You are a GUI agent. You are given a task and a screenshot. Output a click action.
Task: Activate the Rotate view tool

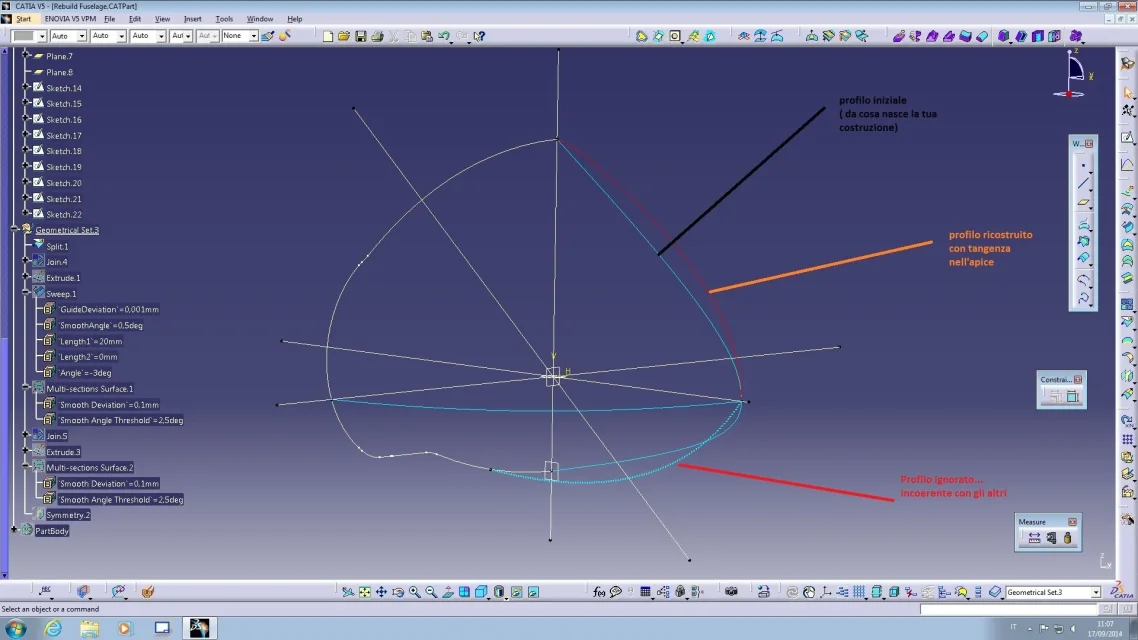tap(398, 592)
